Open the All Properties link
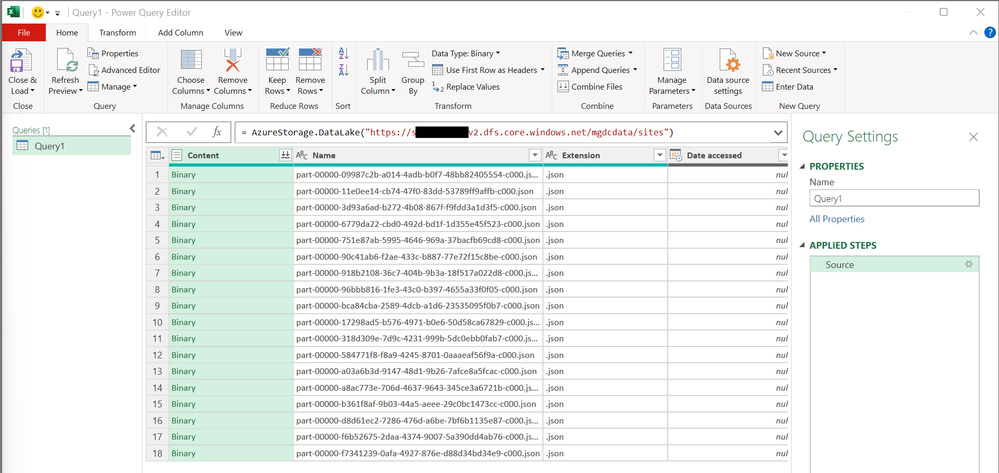The image size is (999, 473). pos(837,219)
